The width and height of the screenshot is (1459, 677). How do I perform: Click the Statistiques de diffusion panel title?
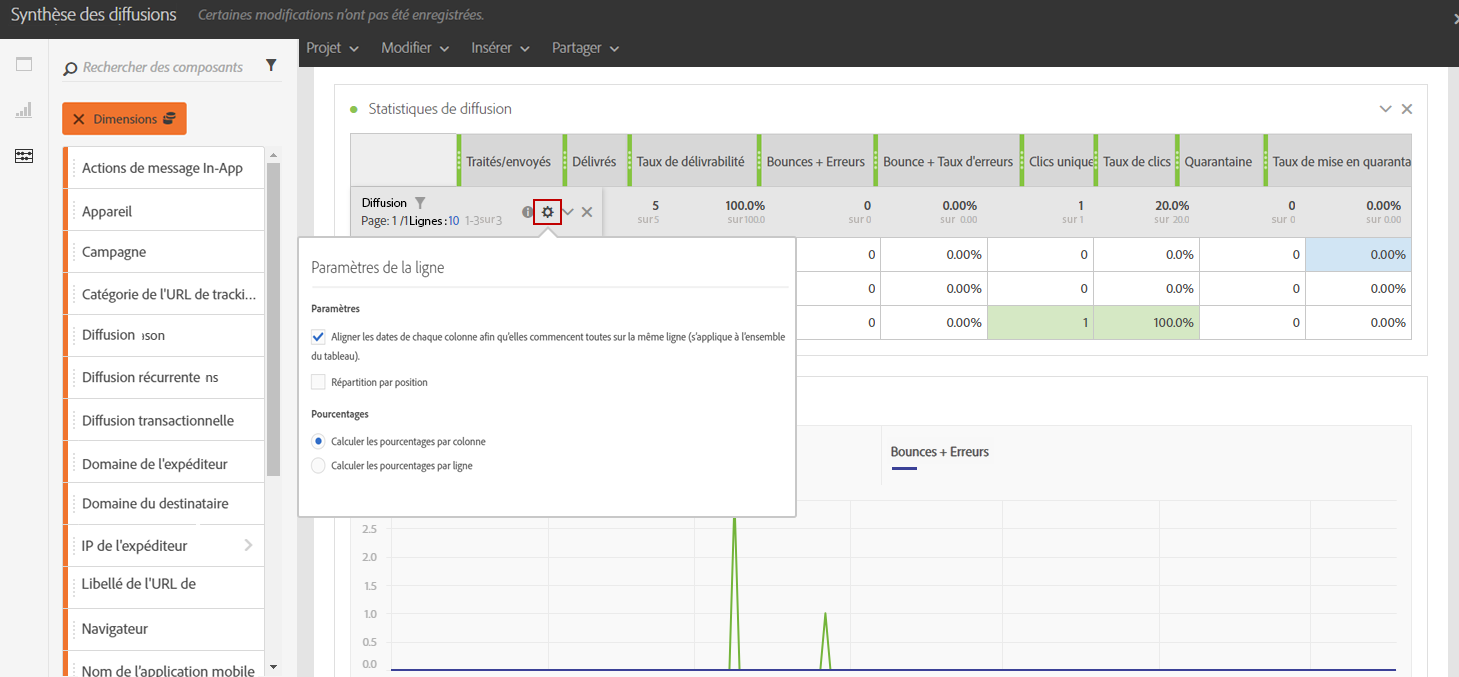coord(440,109)
